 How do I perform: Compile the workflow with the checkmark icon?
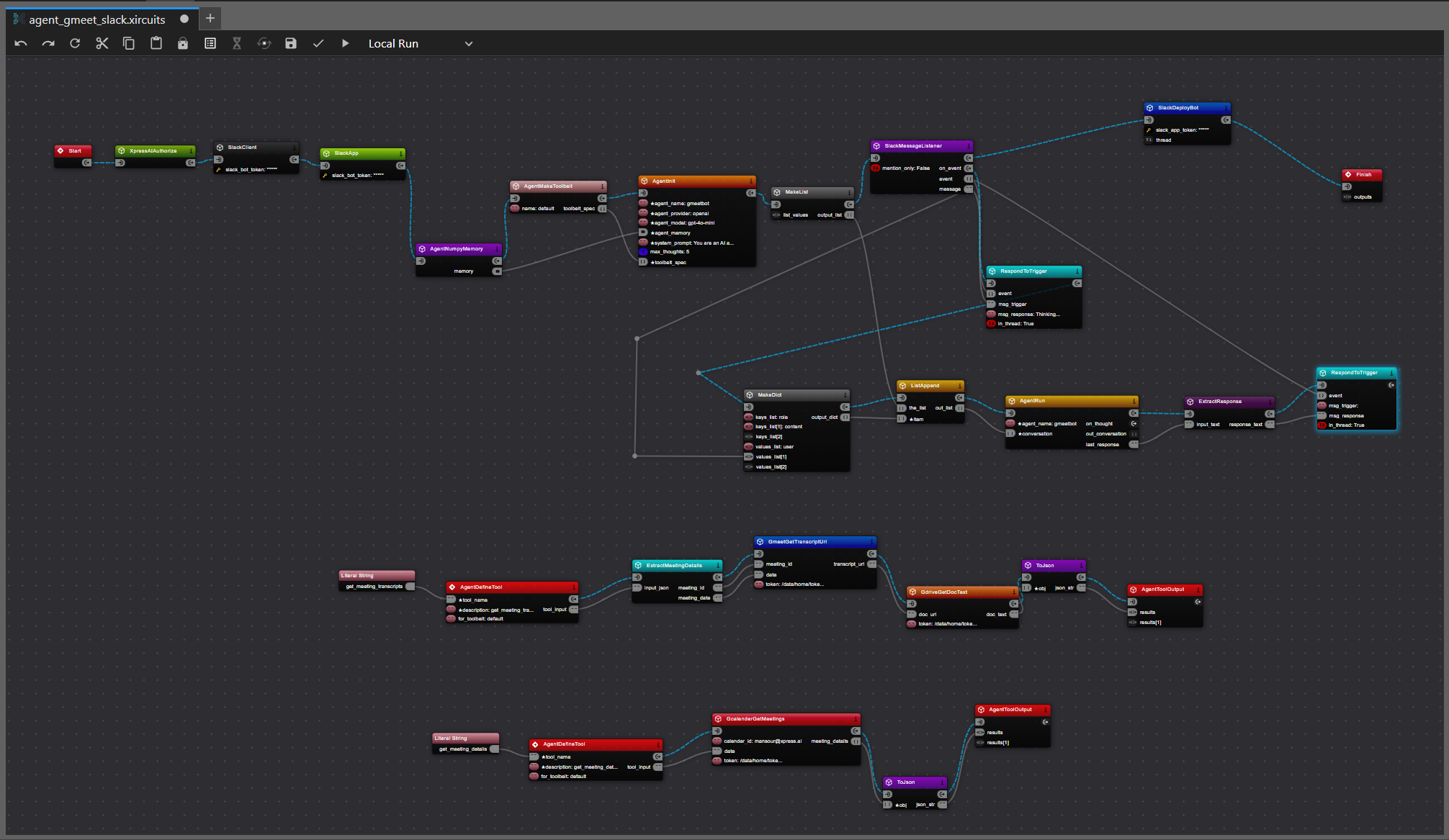pyautogui.click(x=318, y=43)
